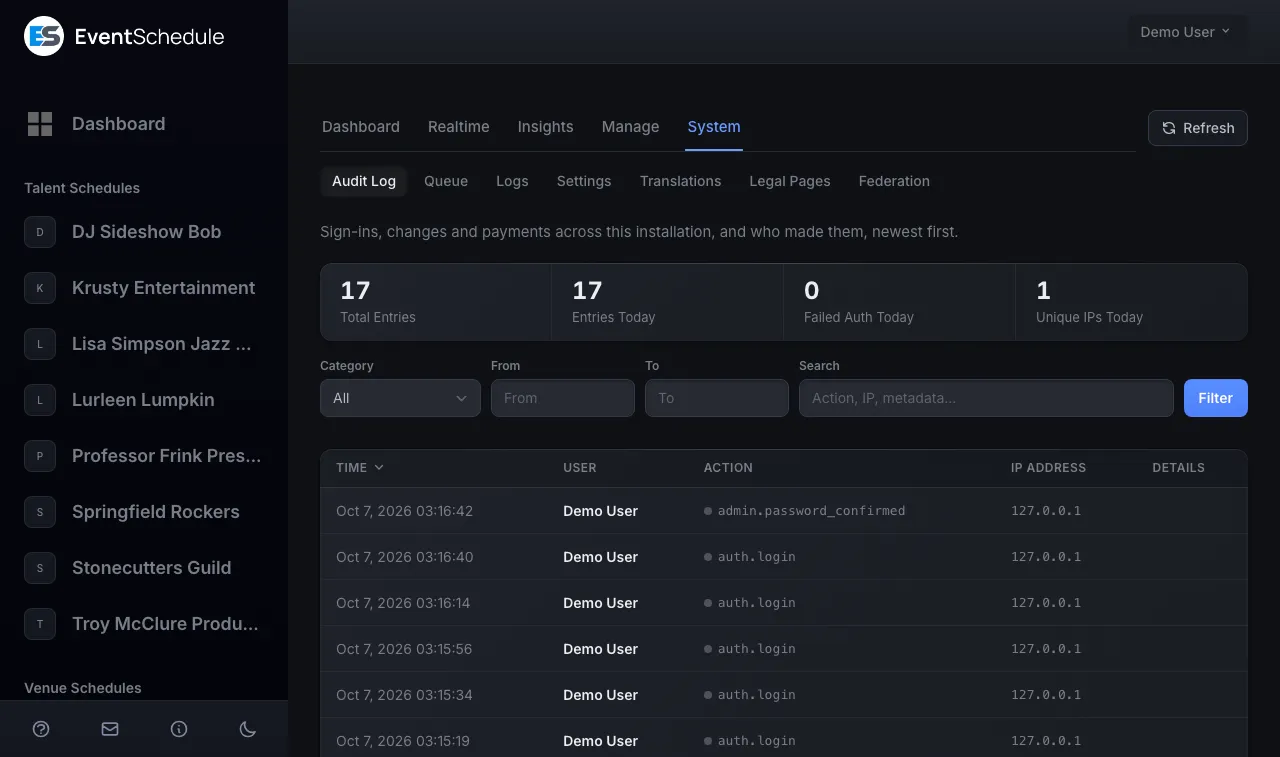Switch to the Insights tab
1280x757 pixels.
tap(545, 127)
